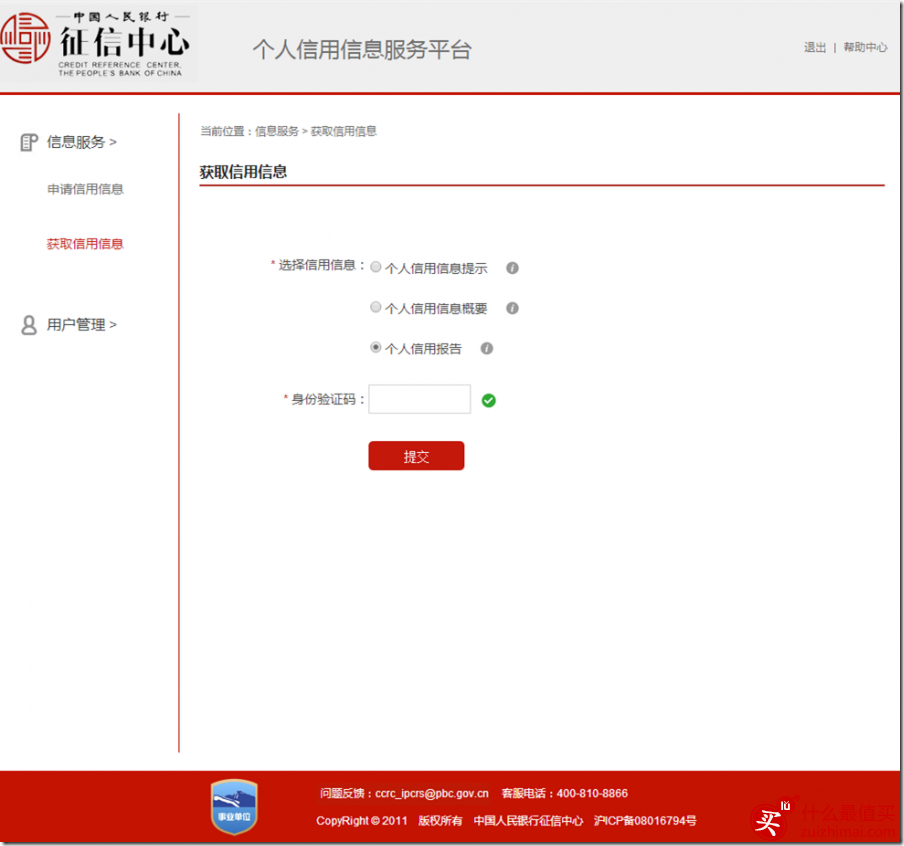Select the 个人信用信息概要 radio button

tap(375, 307)
